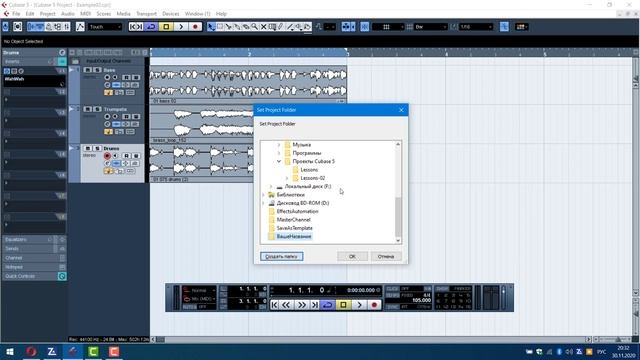
Task: Mute the Bass track
Action: tap(87, 70)
